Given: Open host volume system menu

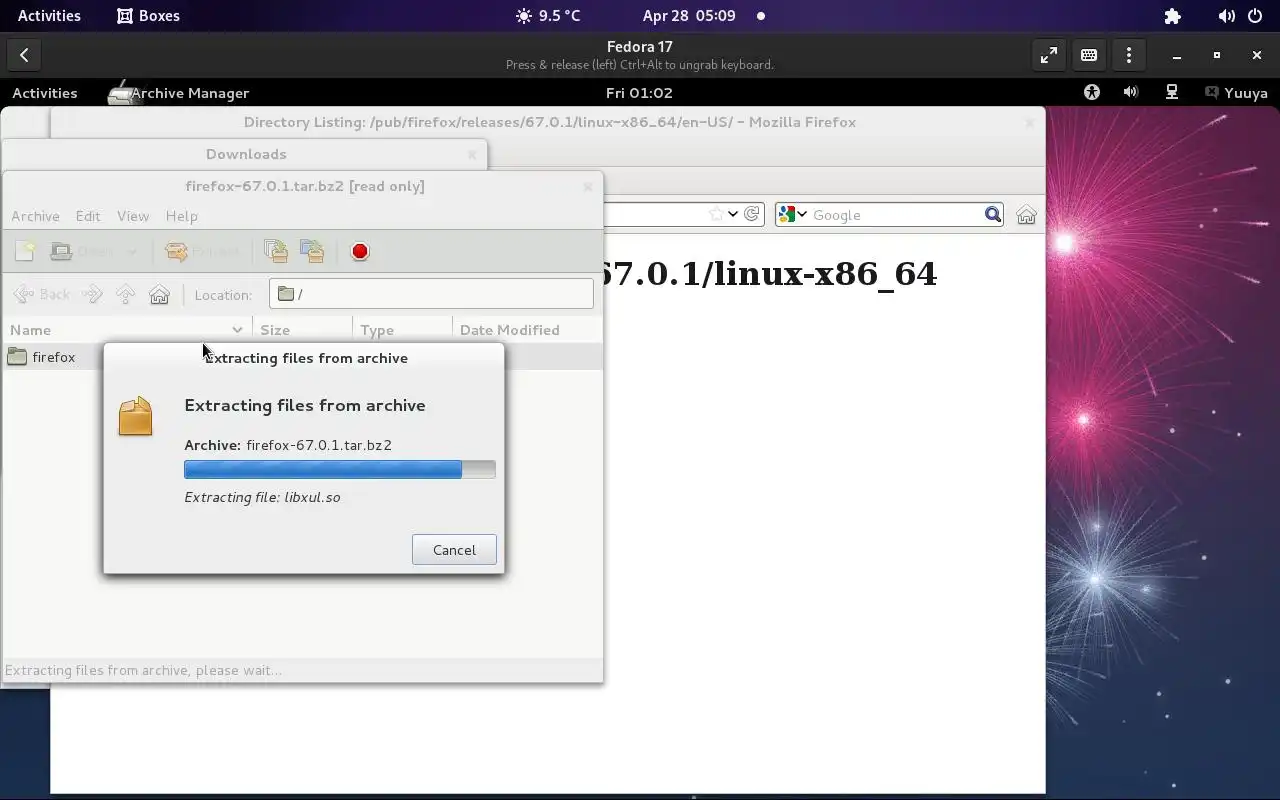Looking at the screenshot, I should tap(1226, 16).
